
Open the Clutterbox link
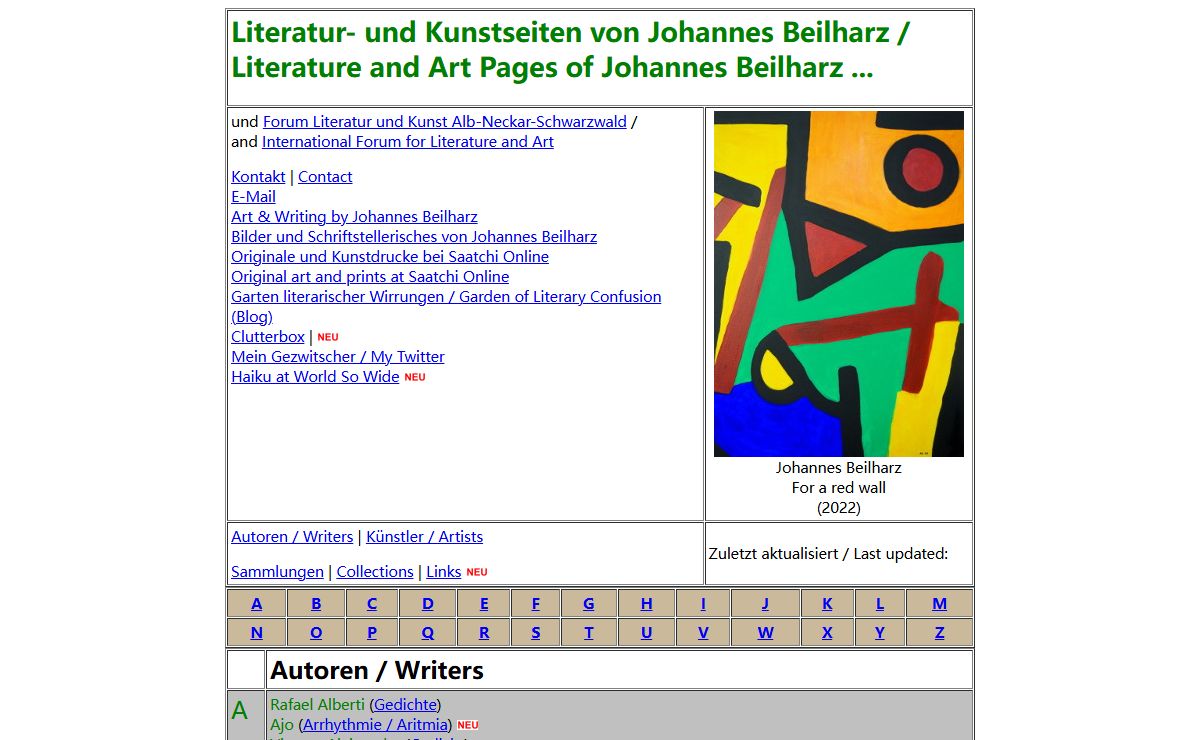268,337
